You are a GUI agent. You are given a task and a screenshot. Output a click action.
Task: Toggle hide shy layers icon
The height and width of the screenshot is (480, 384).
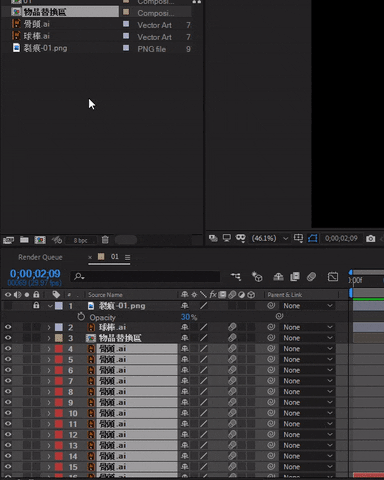278,276
